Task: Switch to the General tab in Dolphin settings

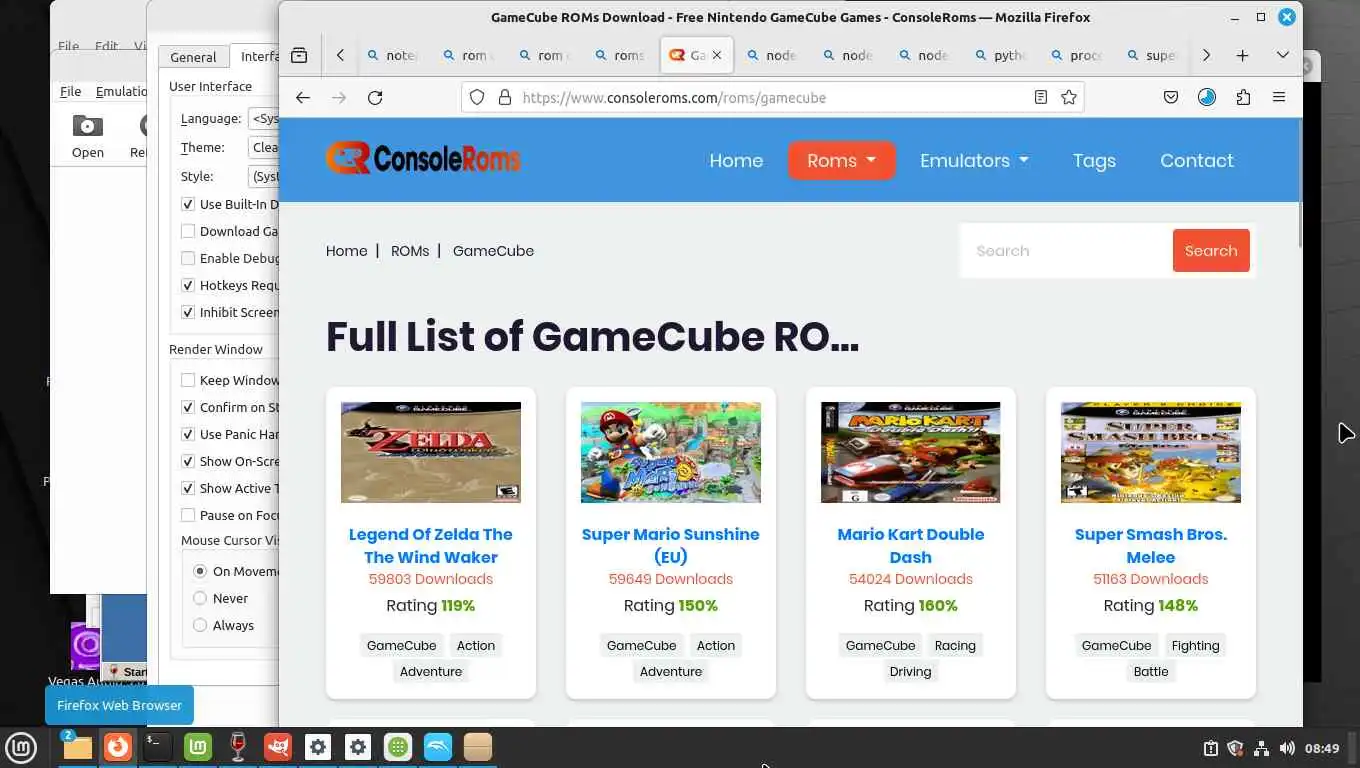Action: click(x=193, y=57)
